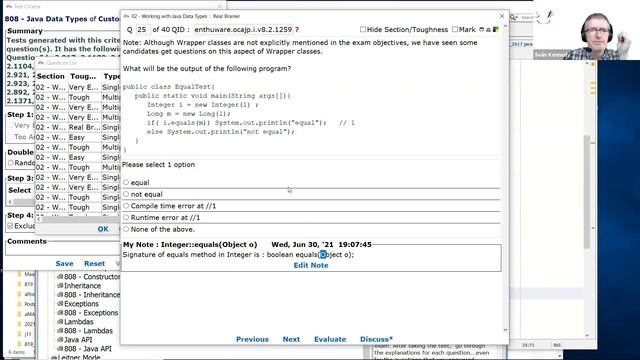Click the 'Toug...' column header

tap(84, 76)
